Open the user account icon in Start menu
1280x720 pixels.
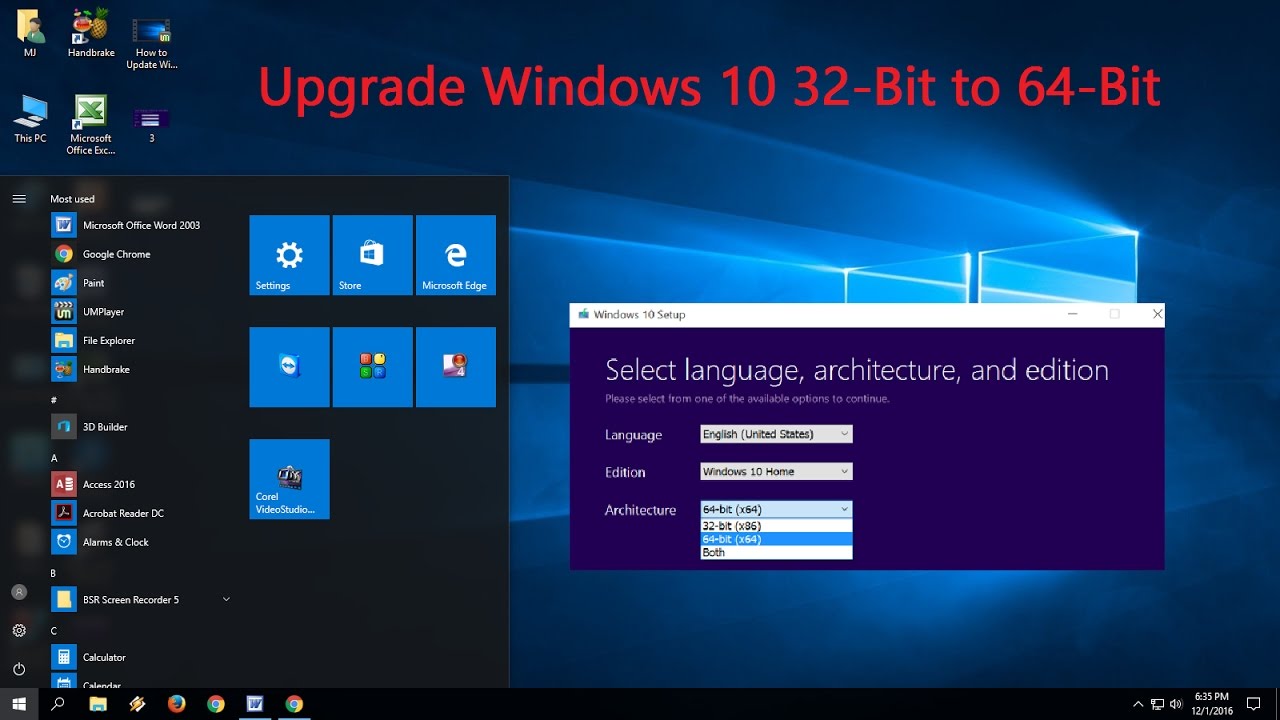19,592
